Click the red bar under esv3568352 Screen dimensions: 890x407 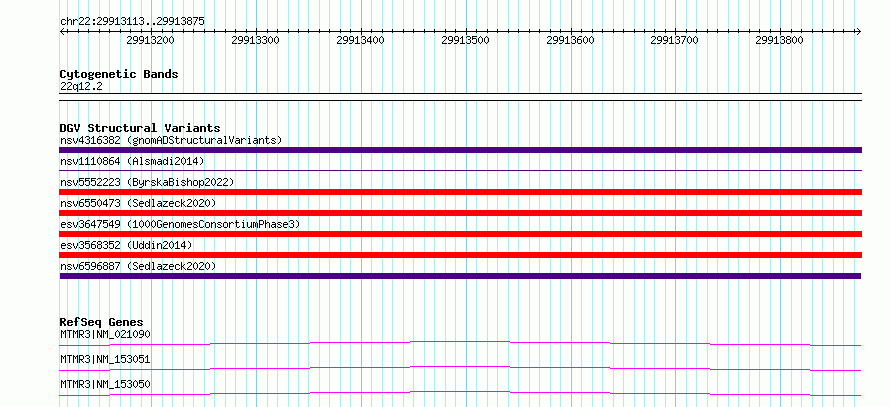pyautogui.click(x=460, y=255)
